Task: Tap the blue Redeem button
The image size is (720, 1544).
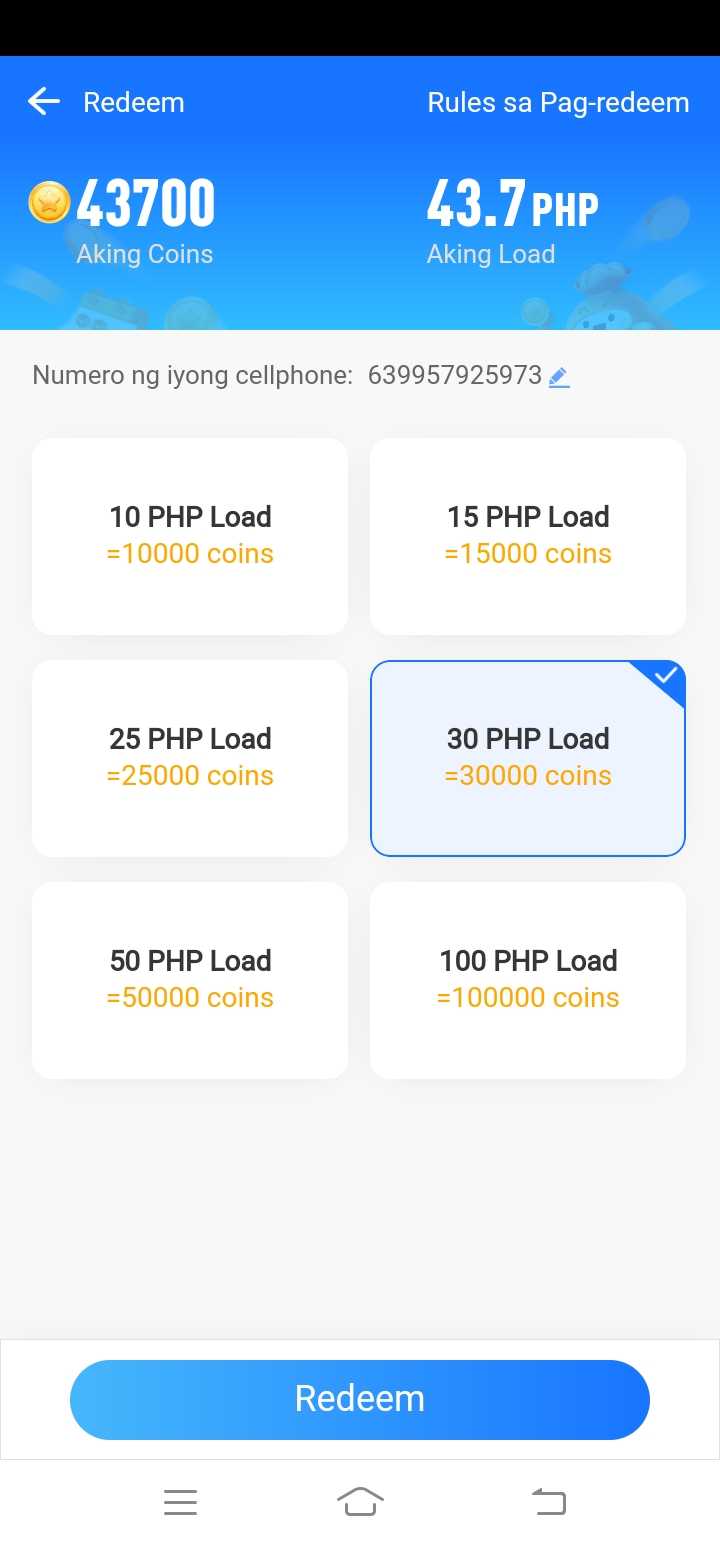Action: tap(360, 1399)
